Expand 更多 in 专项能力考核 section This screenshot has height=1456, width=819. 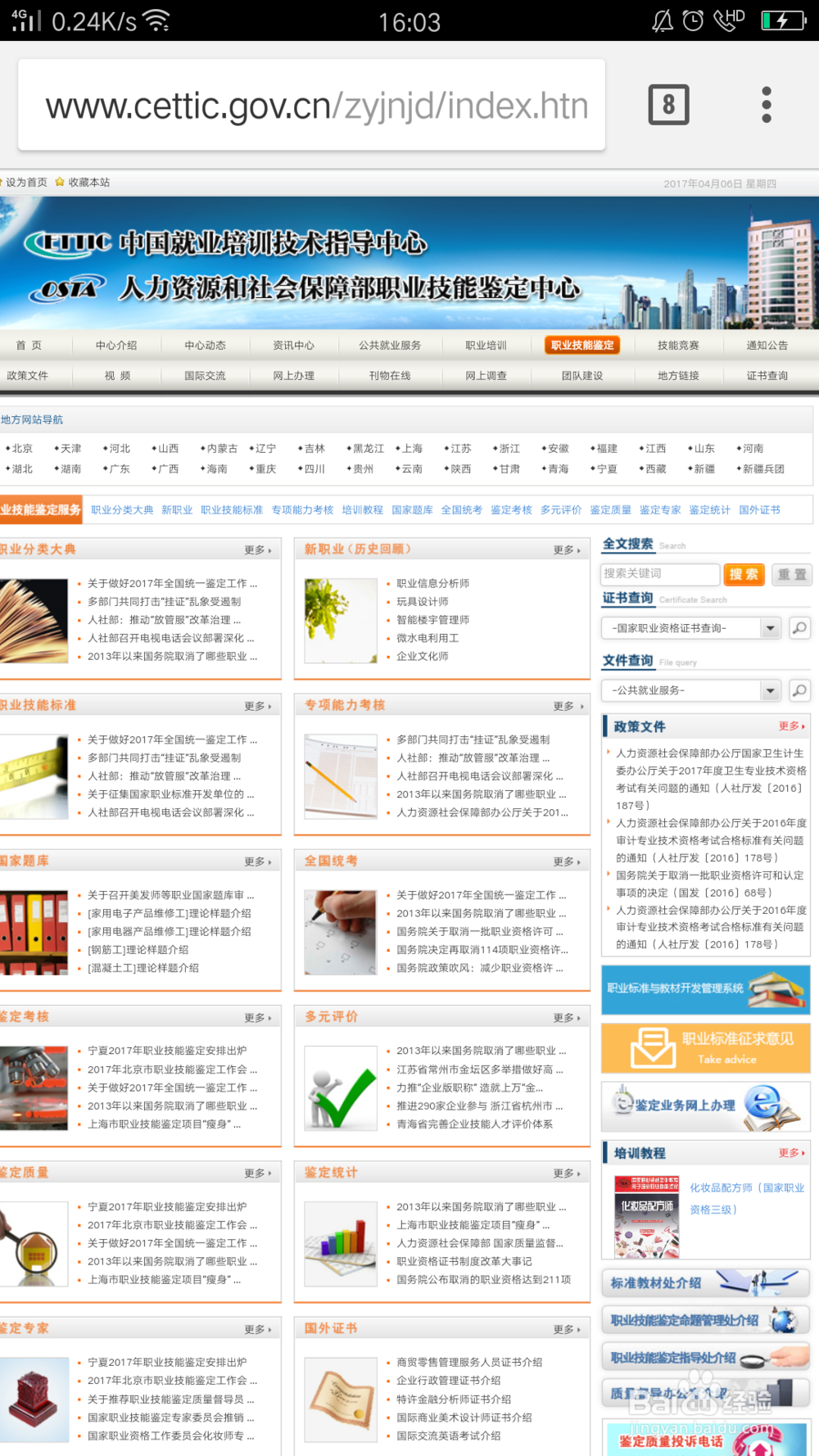click(x=568, y=706)
